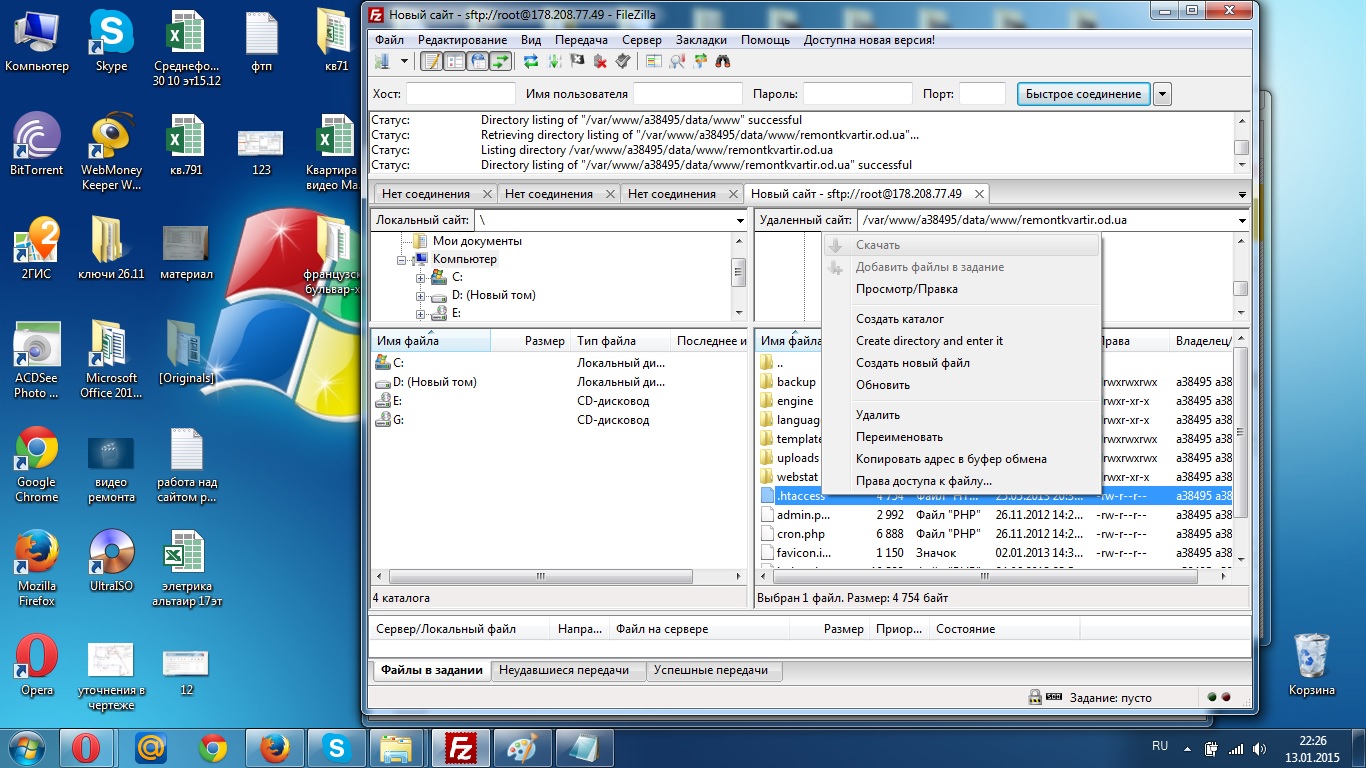This screenshot has width=1366, height=768.
Task: Click the "Хост" input field
Action: [459, 94]
